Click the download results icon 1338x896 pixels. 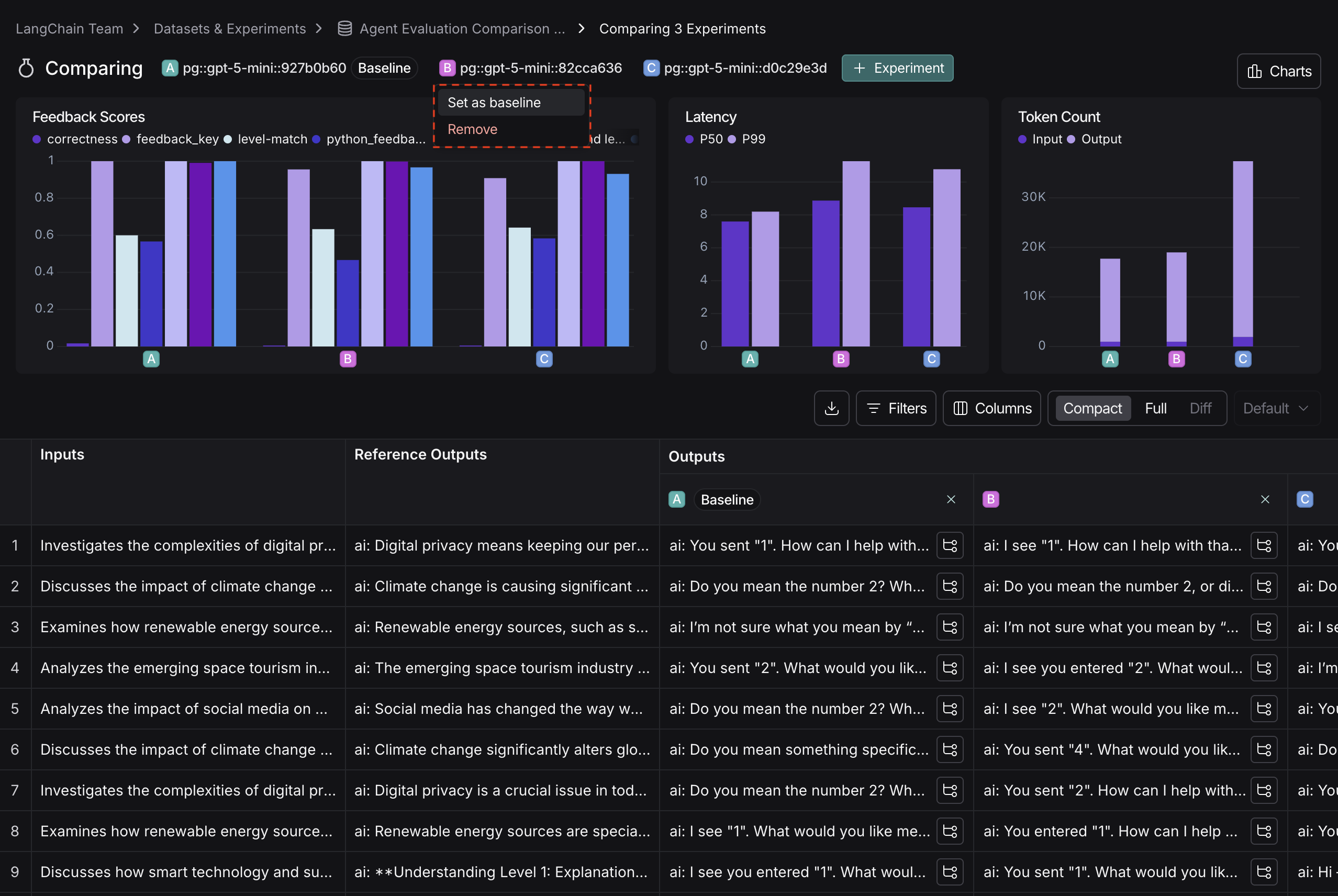click(x=832, y=408)
